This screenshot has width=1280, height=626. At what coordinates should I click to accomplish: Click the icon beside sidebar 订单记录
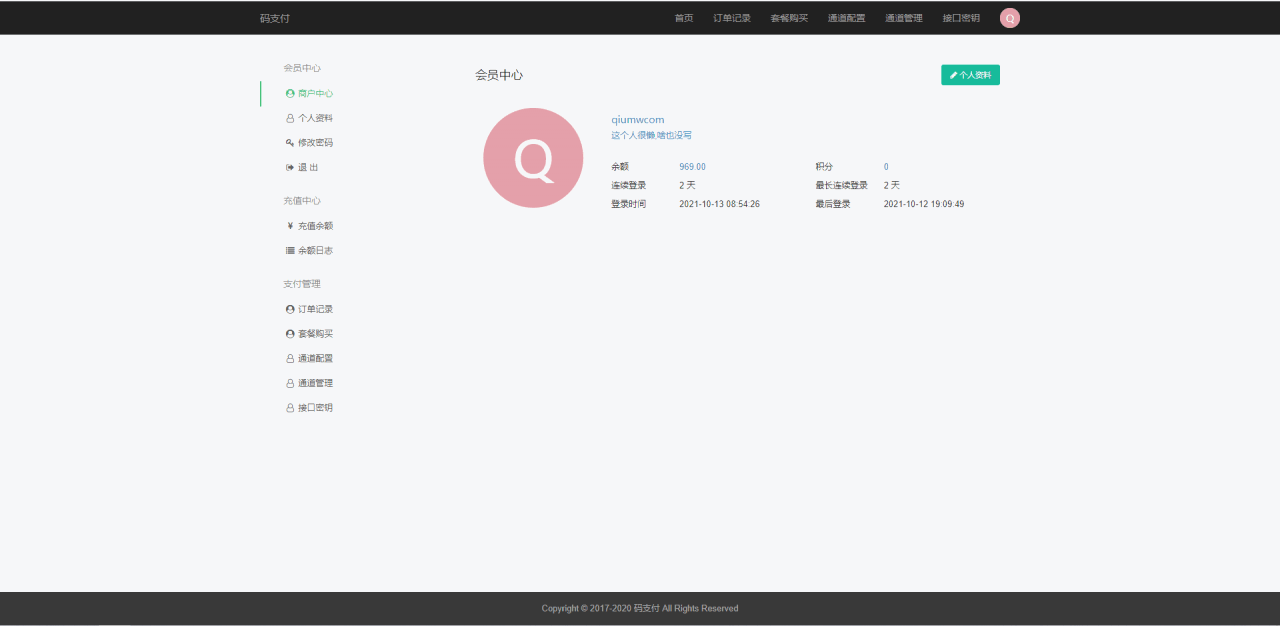pyautogui.click(x=290, y=310)
